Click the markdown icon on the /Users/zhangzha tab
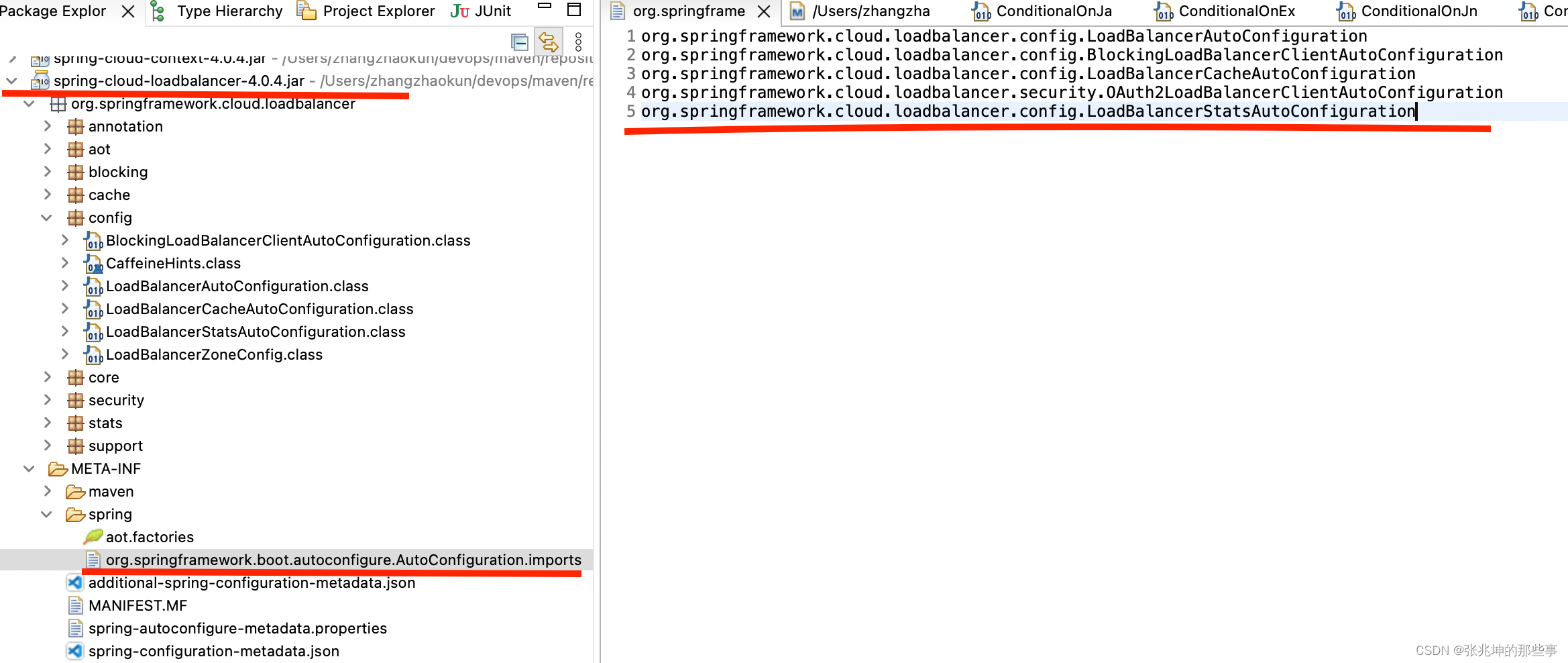This screenshot has width=1568, height=663. pyautogui.click(x=796, y=11)
